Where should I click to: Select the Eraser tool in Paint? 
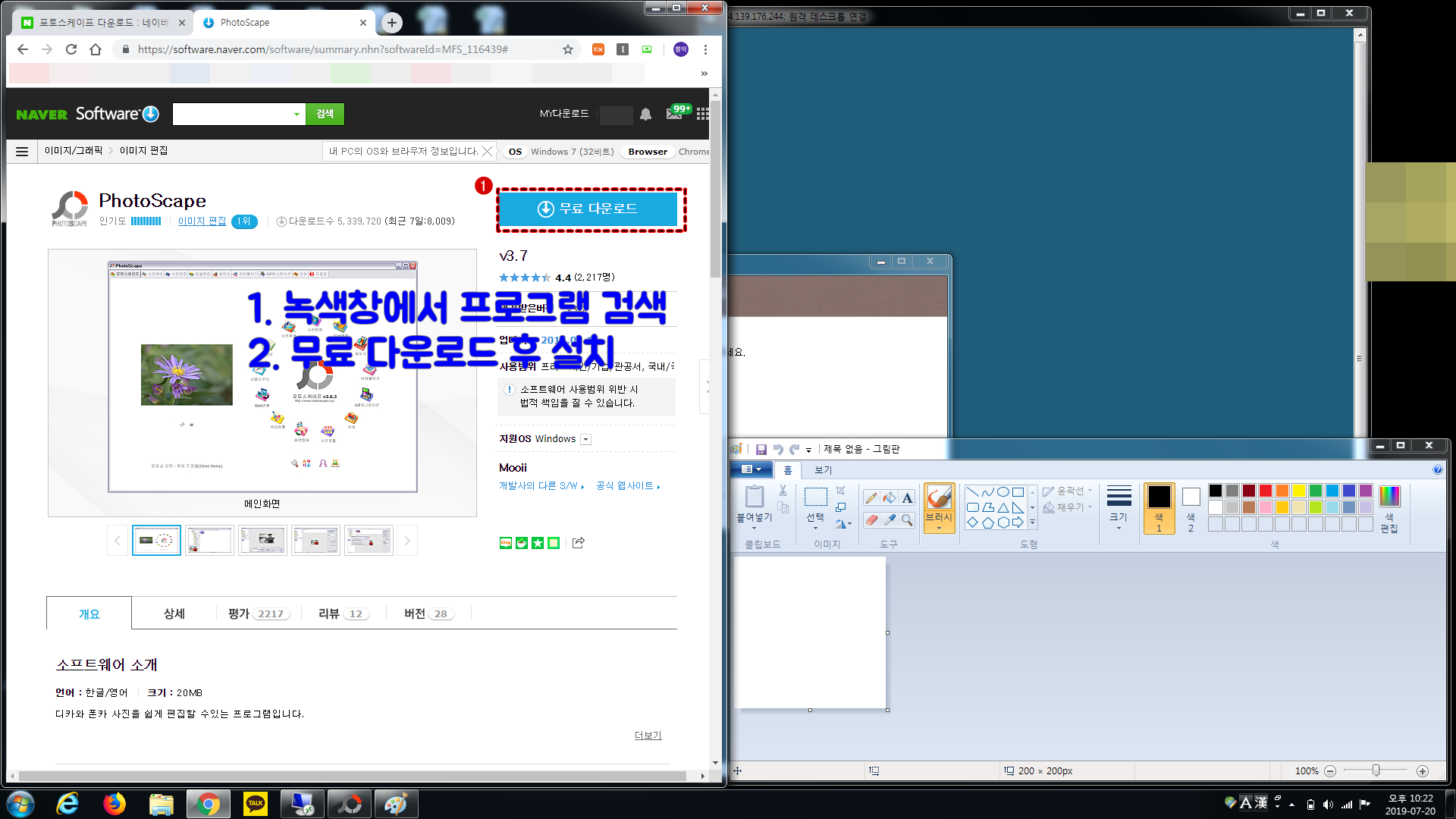tap(871, 519)
